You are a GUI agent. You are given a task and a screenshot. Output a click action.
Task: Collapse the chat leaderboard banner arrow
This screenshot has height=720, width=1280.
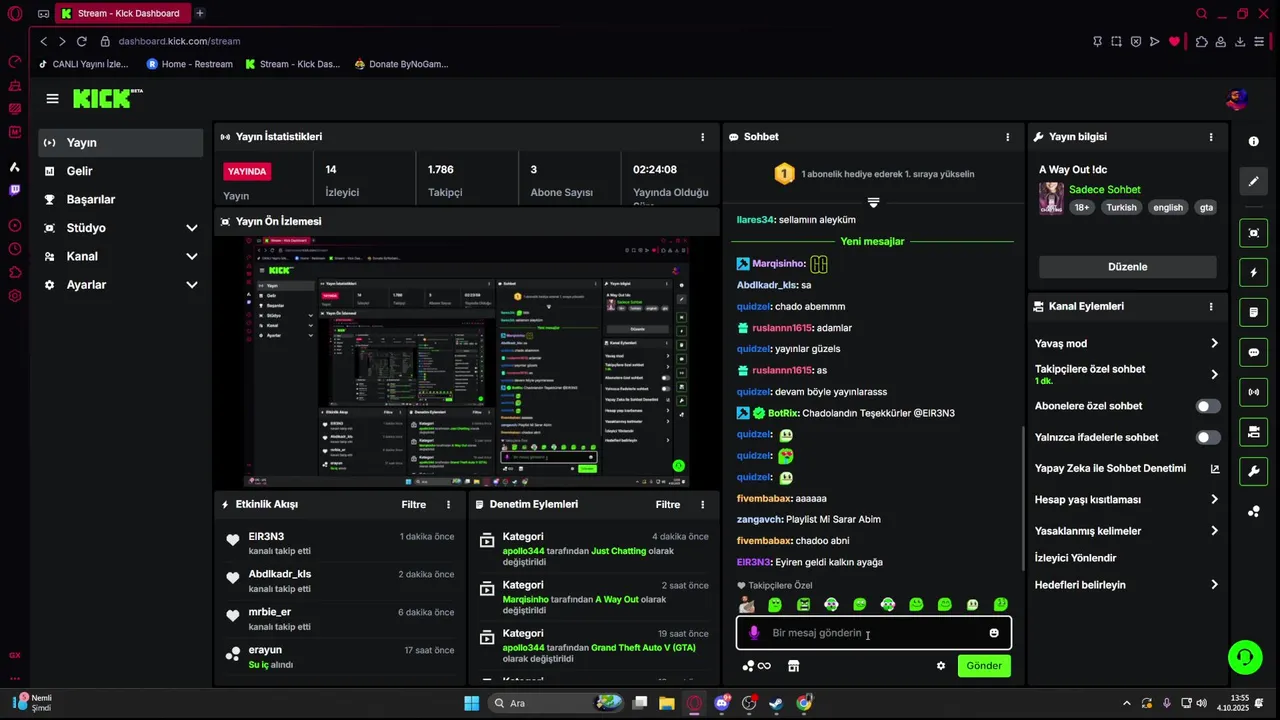tap(873, 202)
